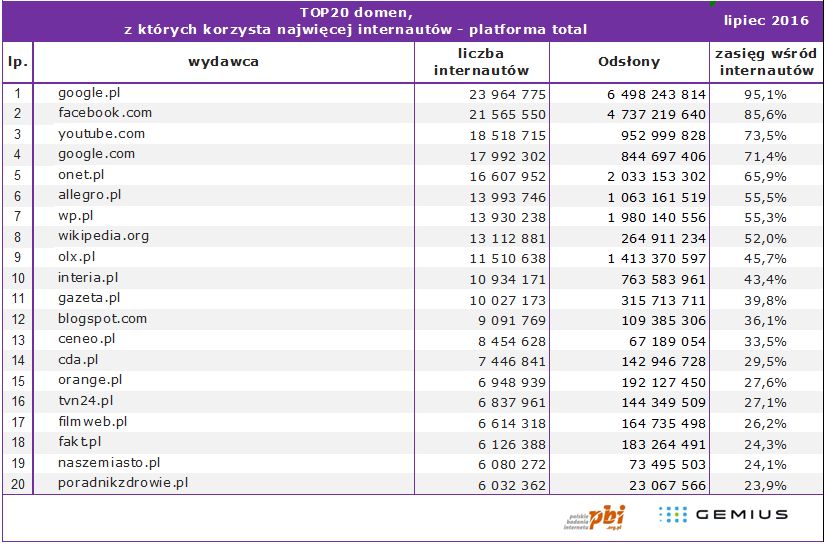The height and width of the screenshot is (545, 827).
Task: Select the page views value 73 495 503
Action: (x=667, y=465)
